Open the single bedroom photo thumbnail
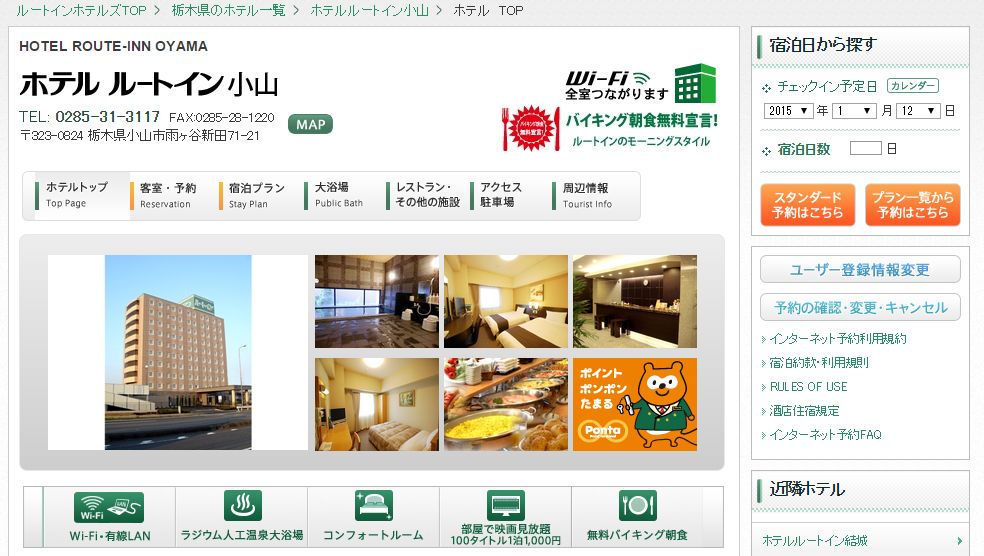 (x=377, y=404)
